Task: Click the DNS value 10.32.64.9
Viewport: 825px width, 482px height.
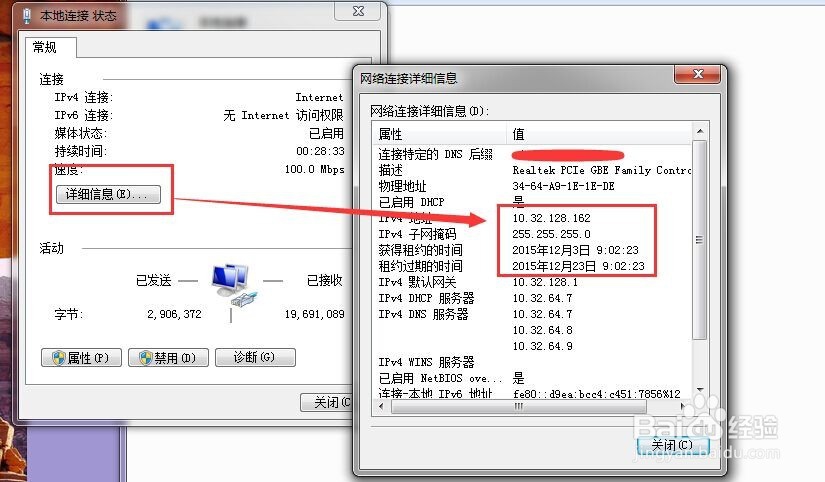Action: pos(542,346)
